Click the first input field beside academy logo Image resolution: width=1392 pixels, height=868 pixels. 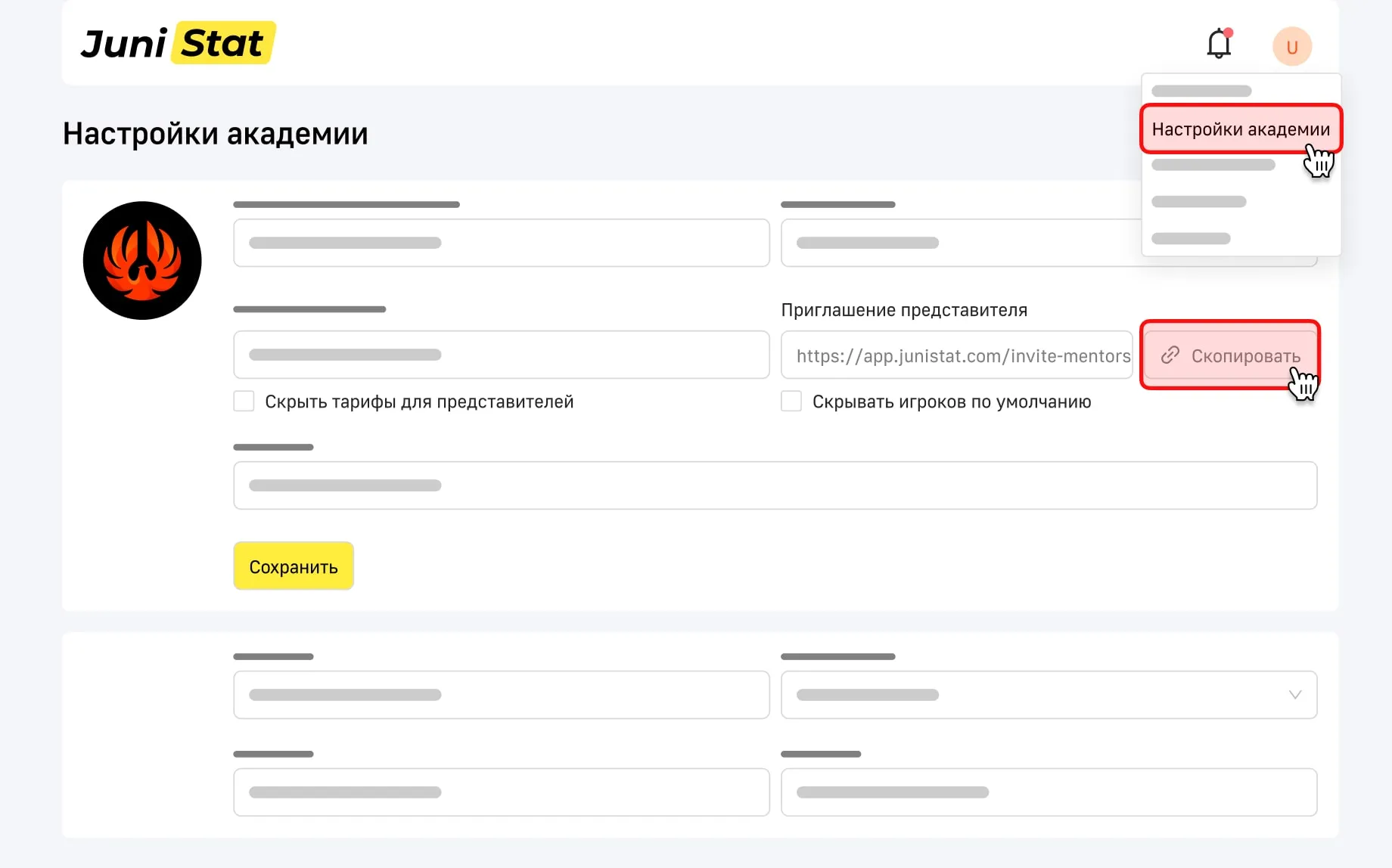[x=501, y=243]
